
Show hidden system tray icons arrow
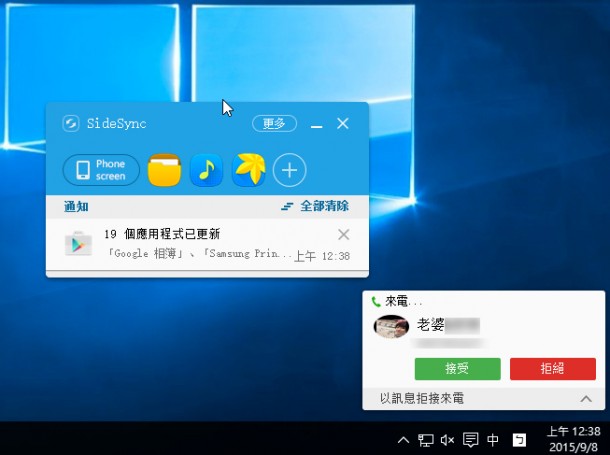click(x=403, y=440)
